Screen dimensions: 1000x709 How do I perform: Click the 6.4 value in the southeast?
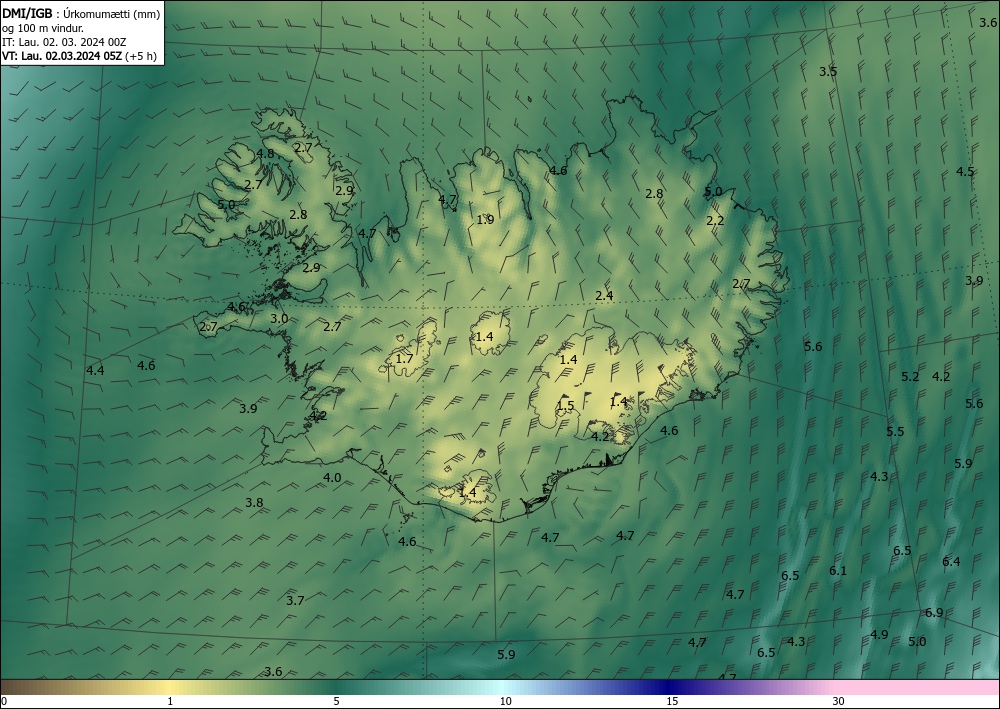click(951, 561)
